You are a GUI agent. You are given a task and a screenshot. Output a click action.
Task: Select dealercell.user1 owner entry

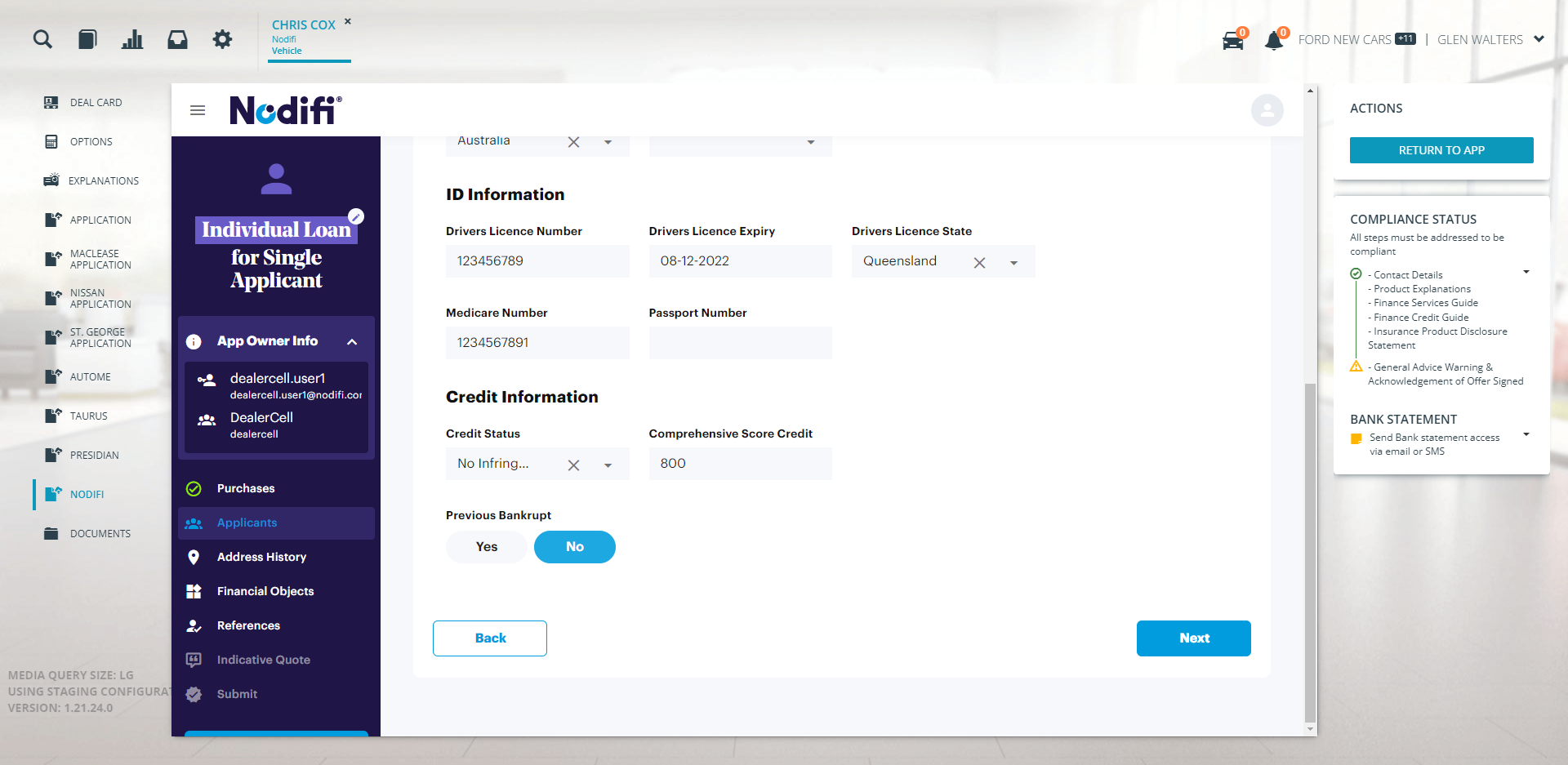pos(277,385)
